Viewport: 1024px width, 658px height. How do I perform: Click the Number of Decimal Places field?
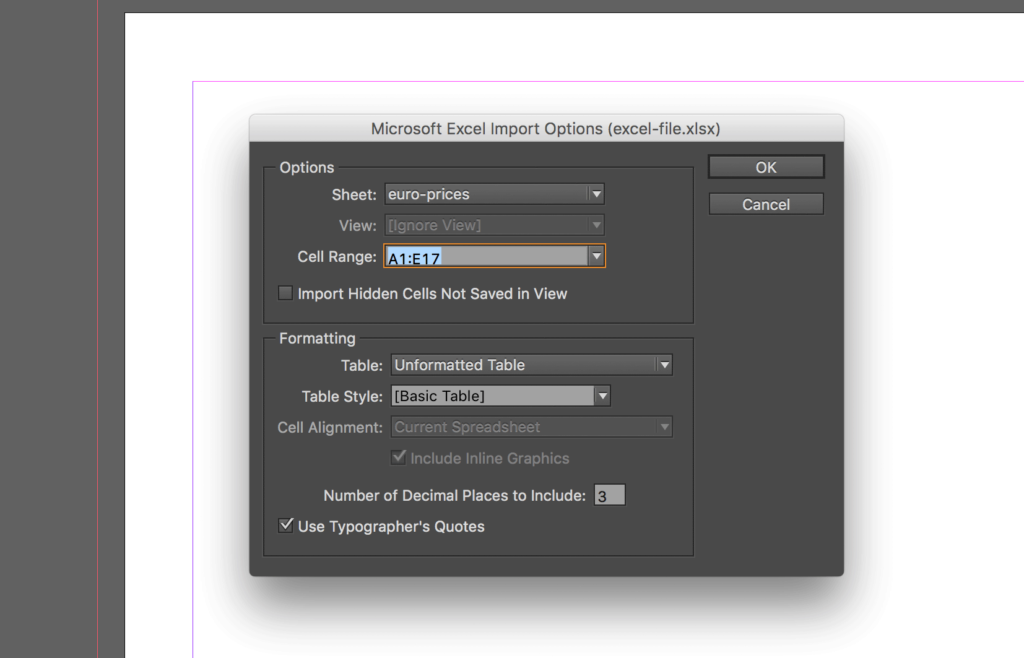tap(609, 494)
